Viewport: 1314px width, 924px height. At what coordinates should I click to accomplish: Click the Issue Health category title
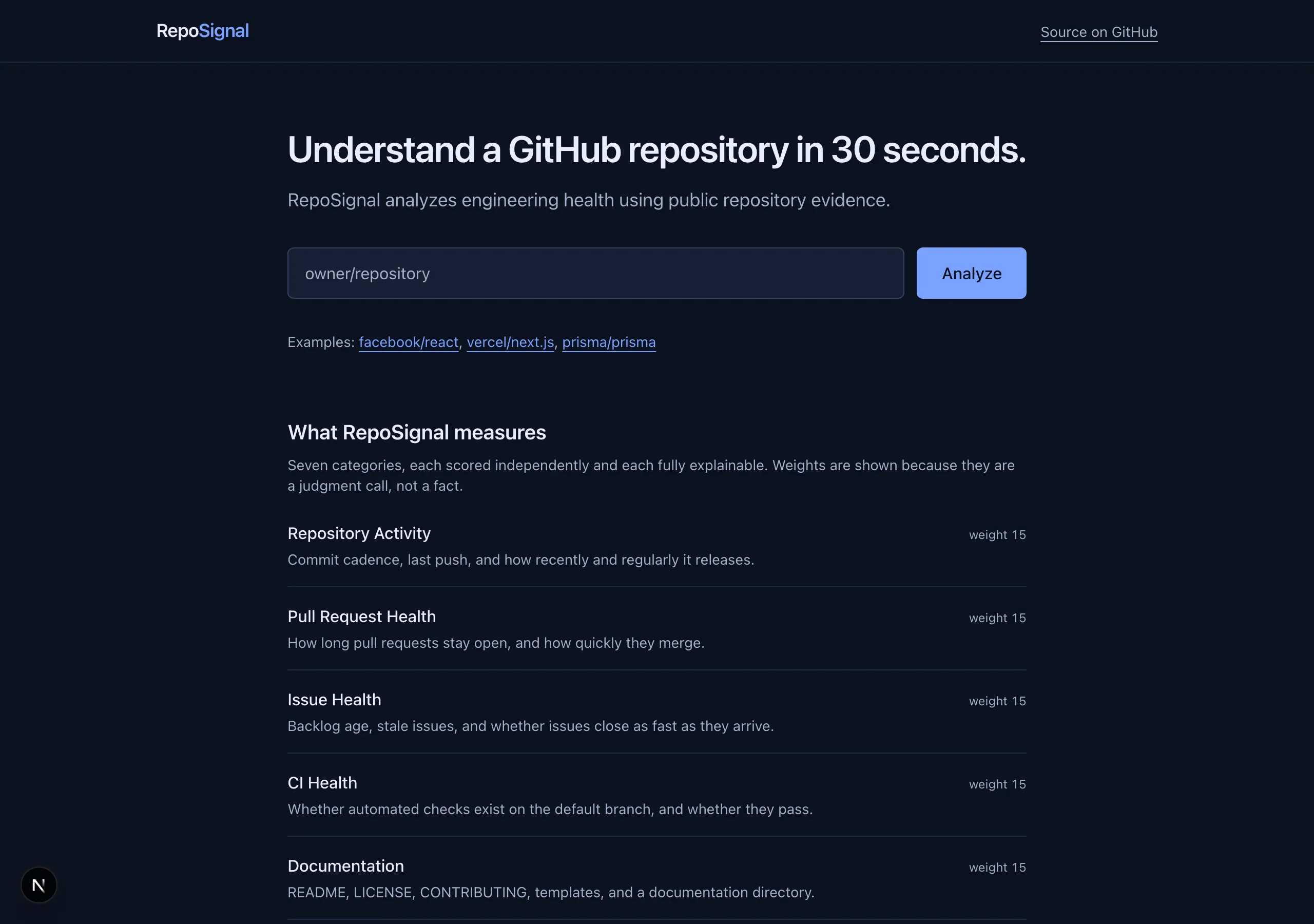pos(334,700)
